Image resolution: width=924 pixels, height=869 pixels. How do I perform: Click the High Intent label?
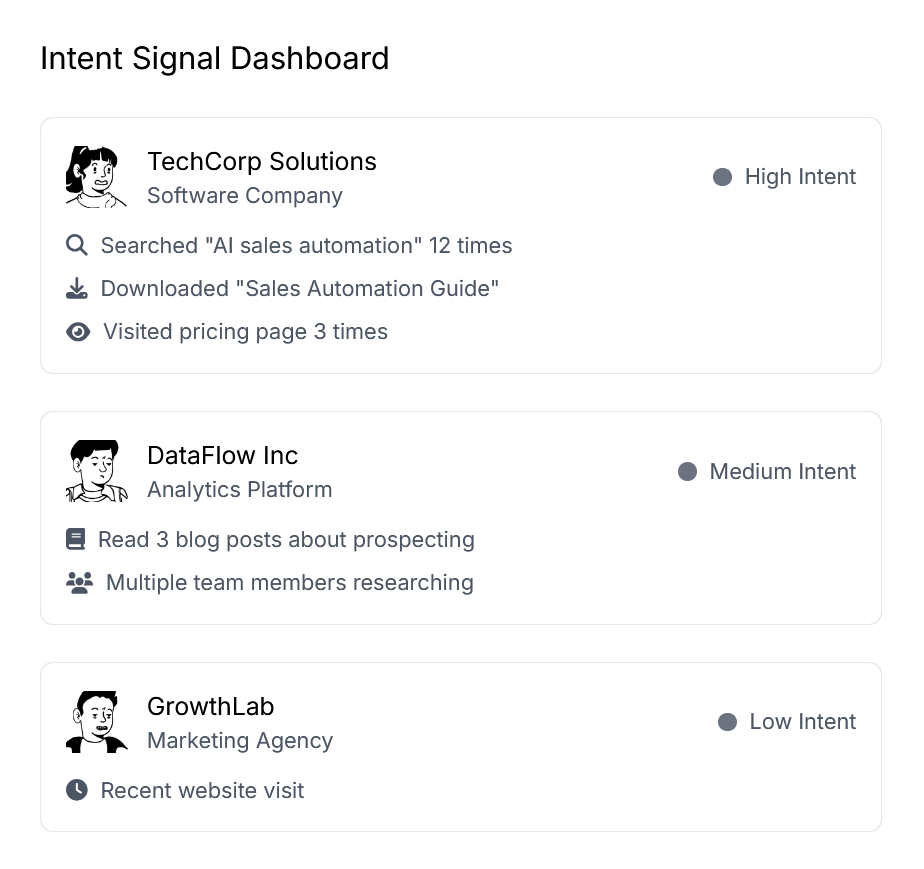(x=800, y=177)
